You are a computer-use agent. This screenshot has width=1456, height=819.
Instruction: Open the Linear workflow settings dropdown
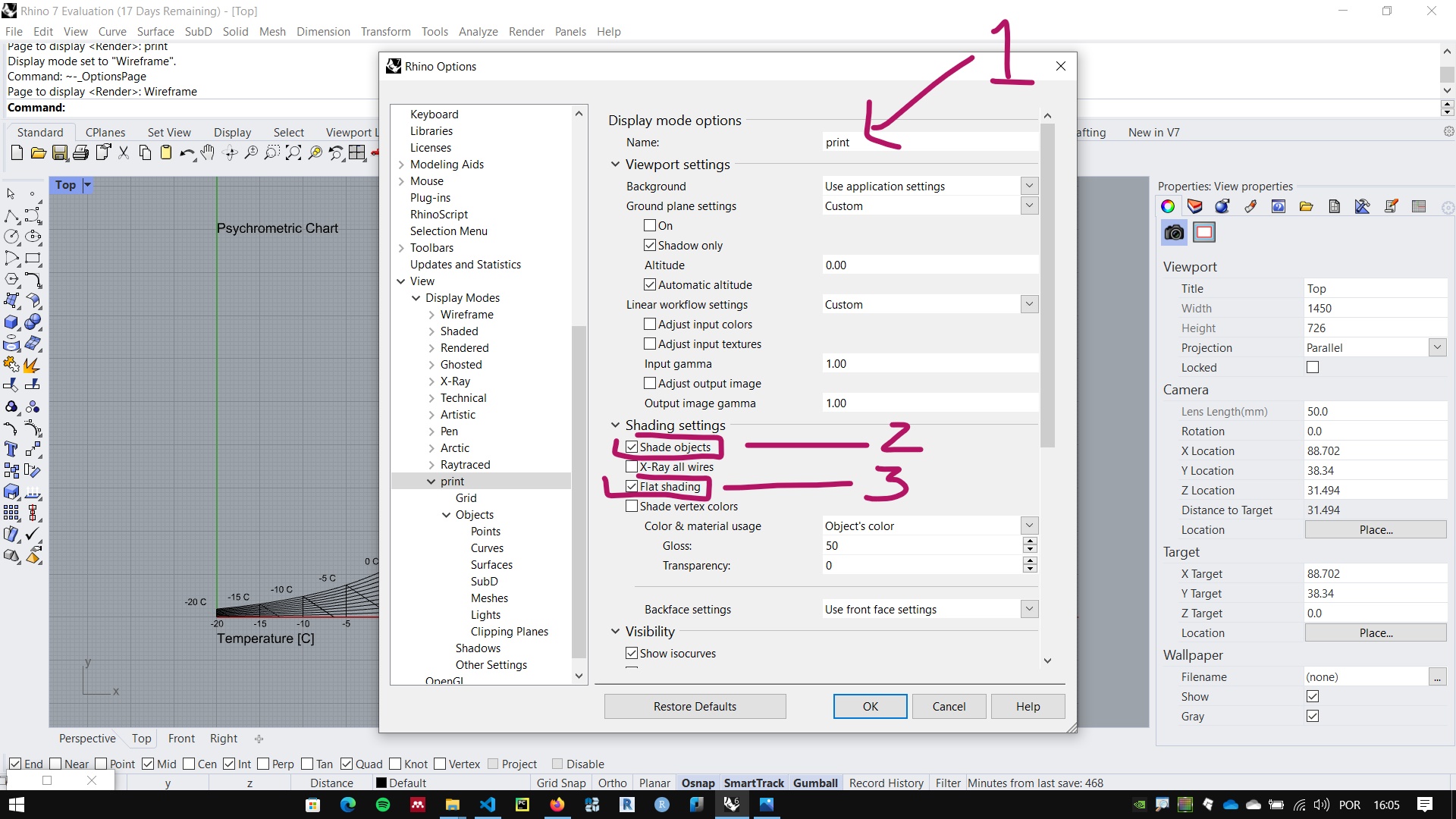coord(1029,304)
